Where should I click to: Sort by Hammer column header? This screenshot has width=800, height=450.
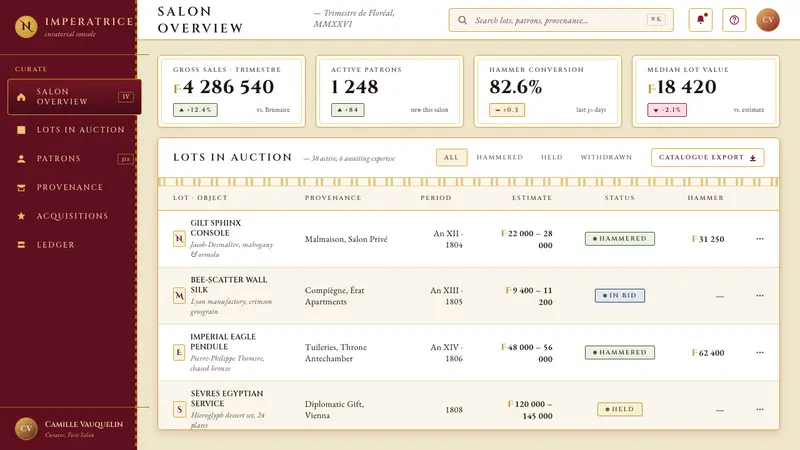[705, 197]
